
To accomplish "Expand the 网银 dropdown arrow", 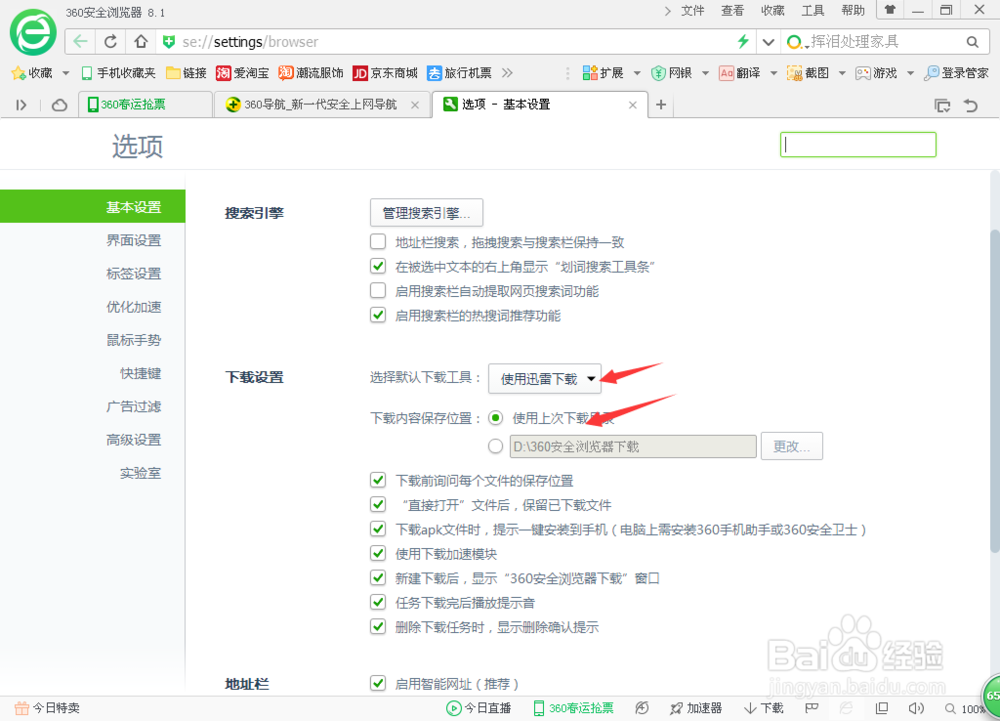I will [705, 73].
